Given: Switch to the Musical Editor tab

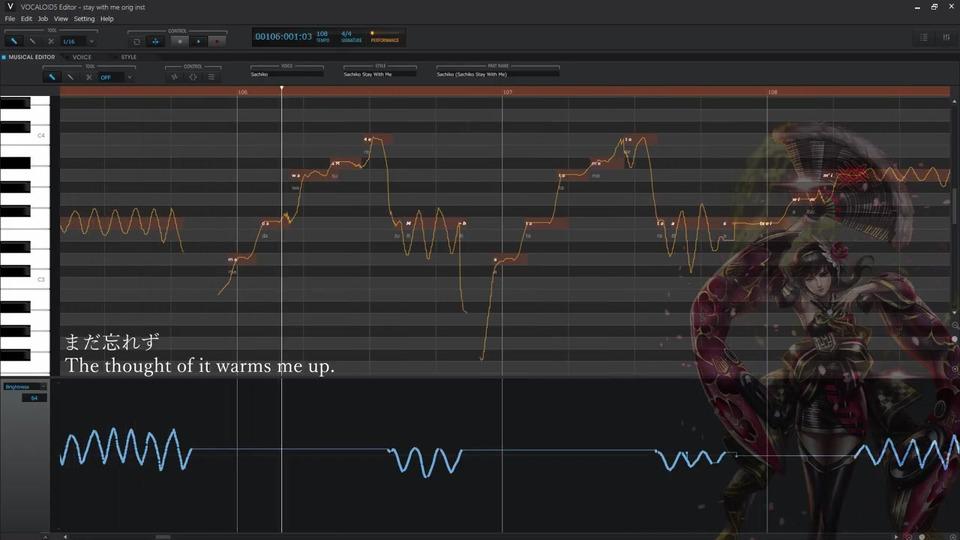Looking at the screenshot, I should click(31, 57).
